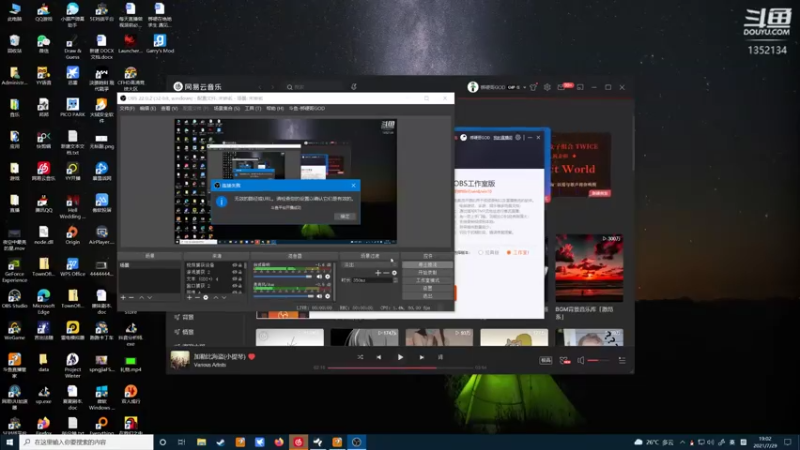800x450 pixels.
Task: Close the connection failed dialog with its X
Action: tap(353, 185)
